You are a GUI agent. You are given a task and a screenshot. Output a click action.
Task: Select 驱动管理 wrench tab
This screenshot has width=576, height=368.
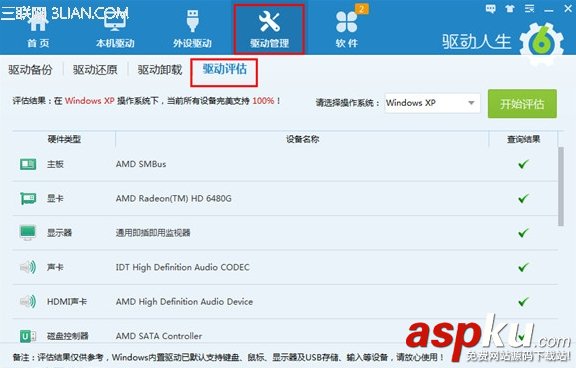(269, 29)
